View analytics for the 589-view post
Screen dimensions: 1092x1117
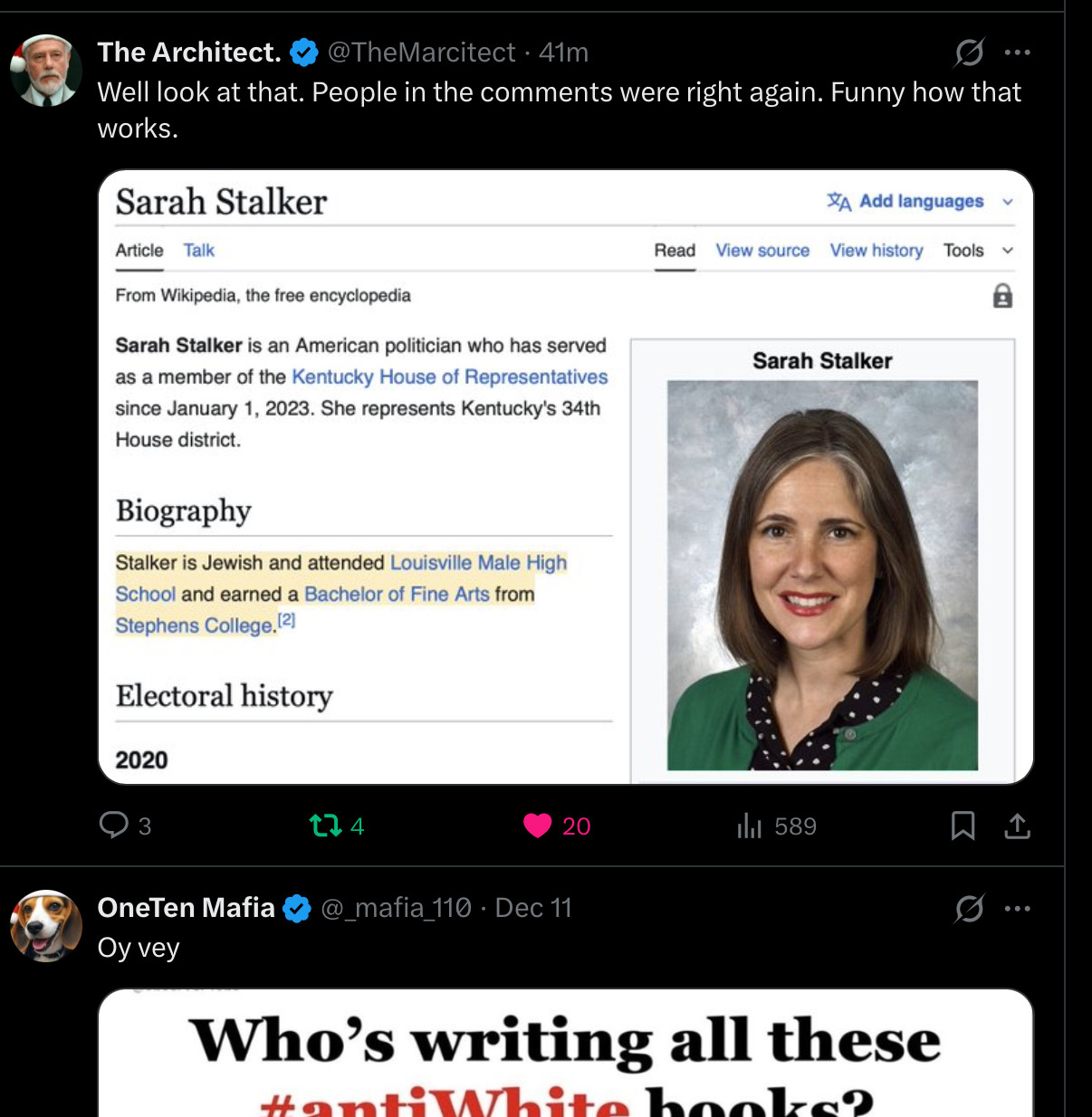click(751, 826)
